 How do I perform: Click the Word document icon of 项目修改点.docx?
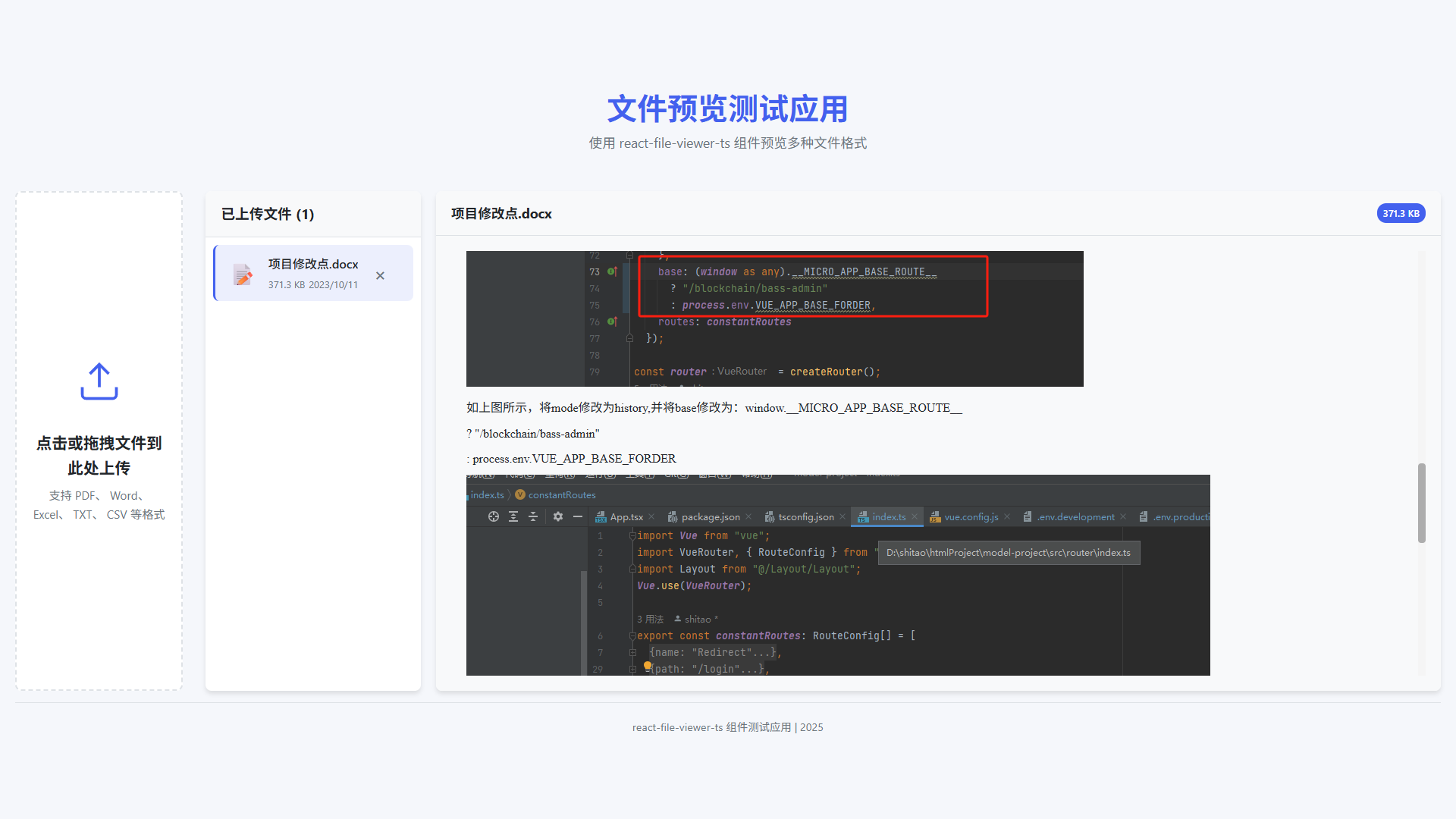click(243, 275)
